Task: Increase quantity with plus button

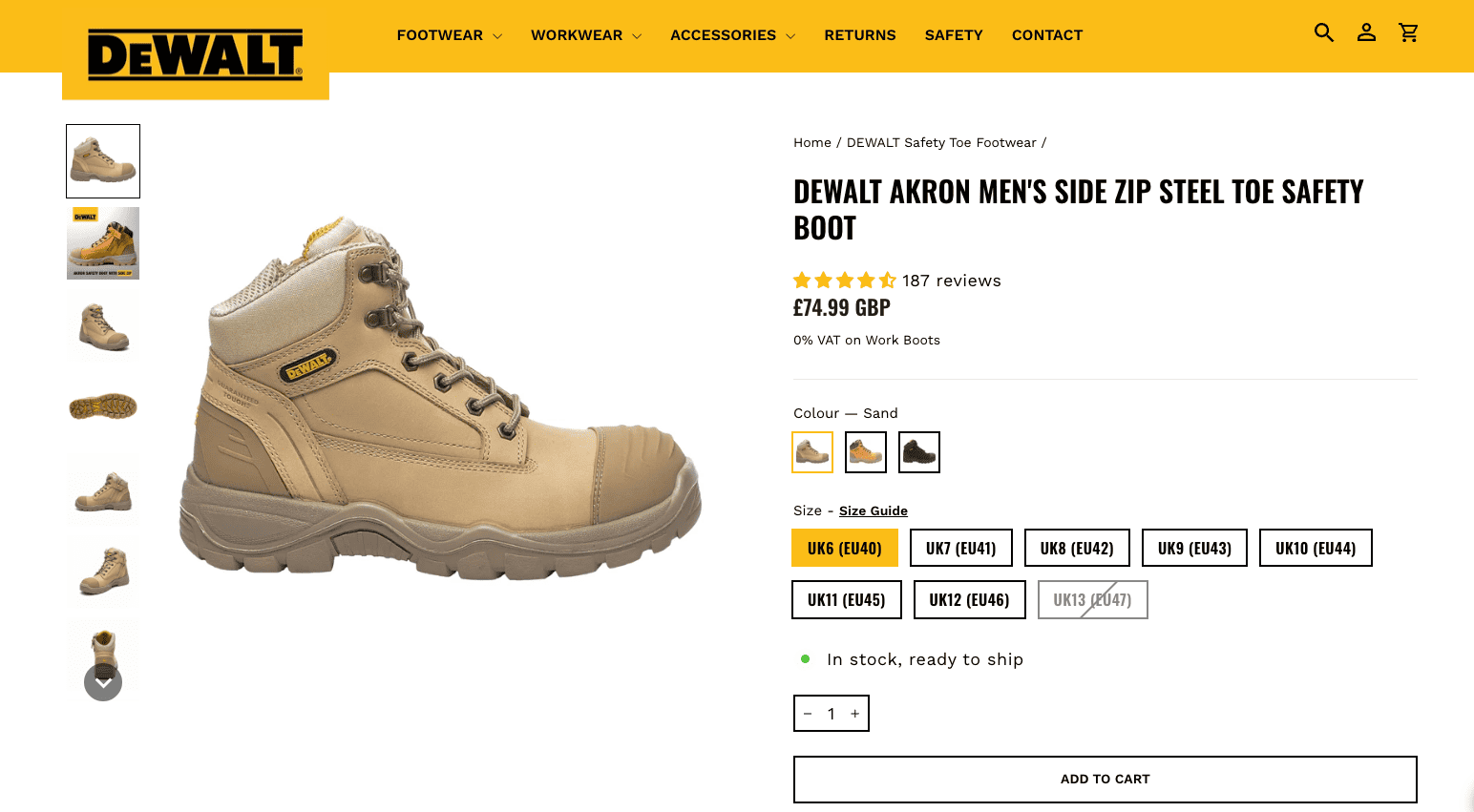Action: coord(855,714)
